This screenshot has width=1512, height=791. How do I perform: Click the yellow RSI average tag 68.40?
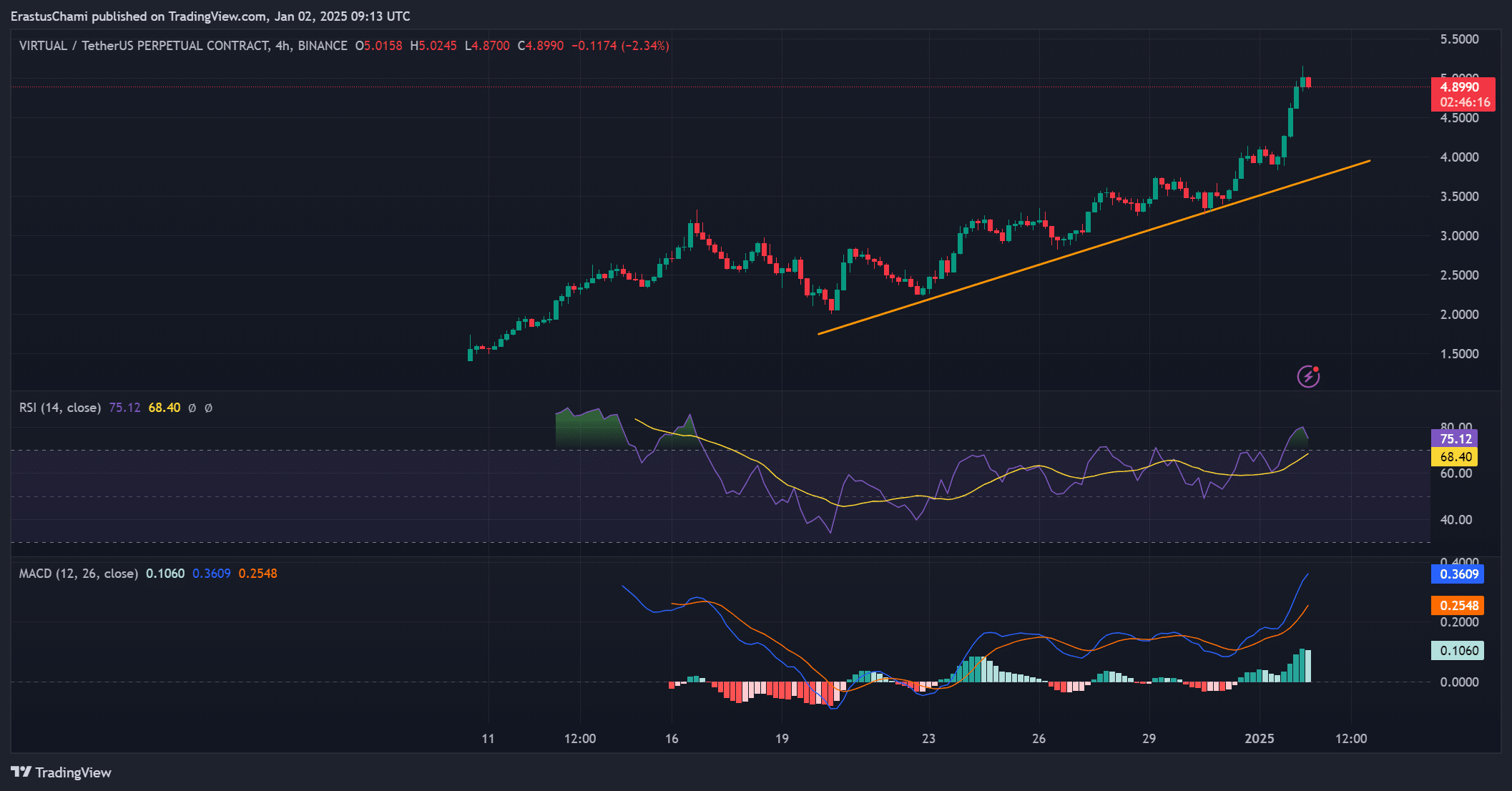[x=1455, y=457]
